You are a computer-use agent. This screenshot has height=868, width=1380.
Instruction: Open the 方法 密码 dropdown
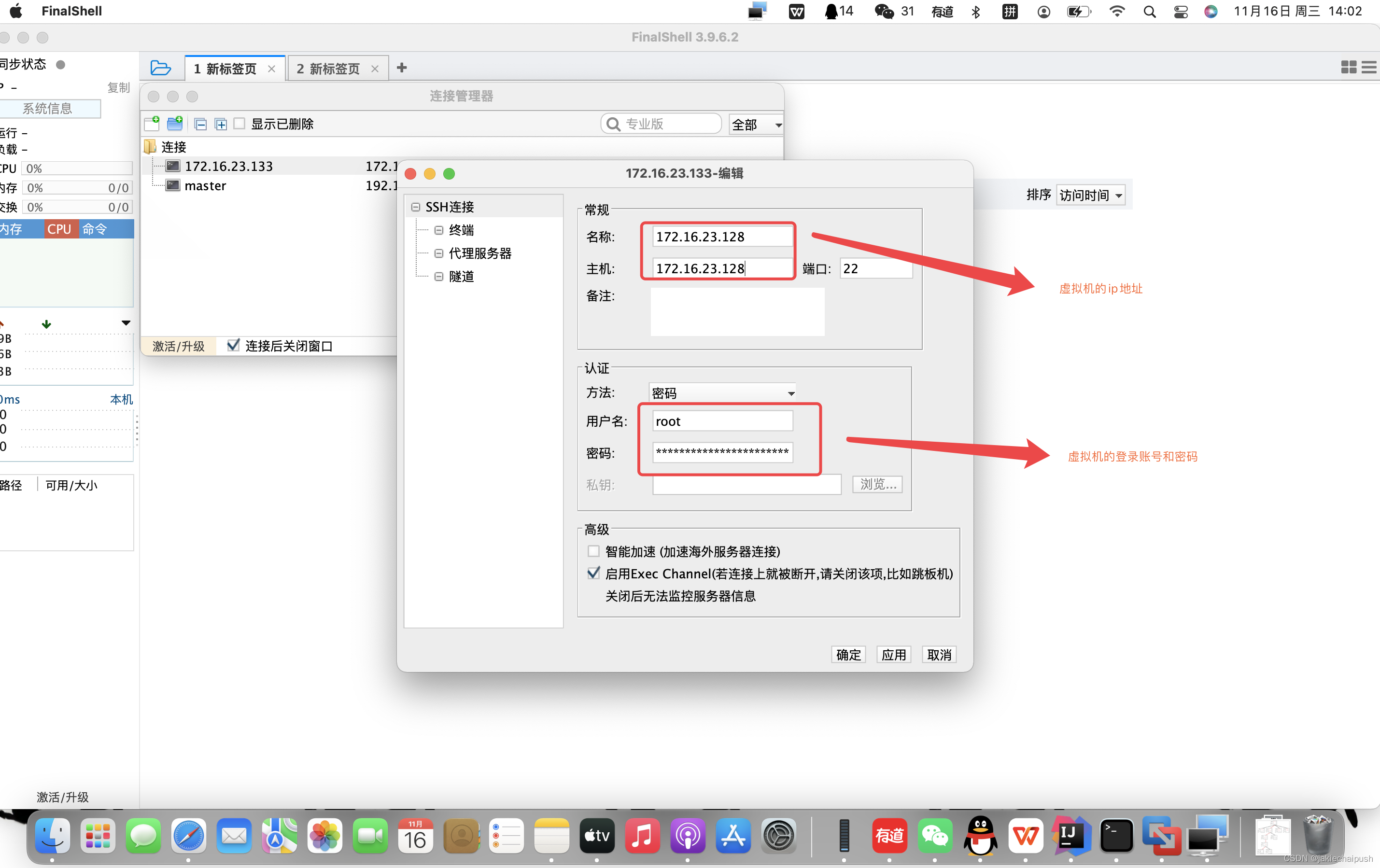[722, 393]
